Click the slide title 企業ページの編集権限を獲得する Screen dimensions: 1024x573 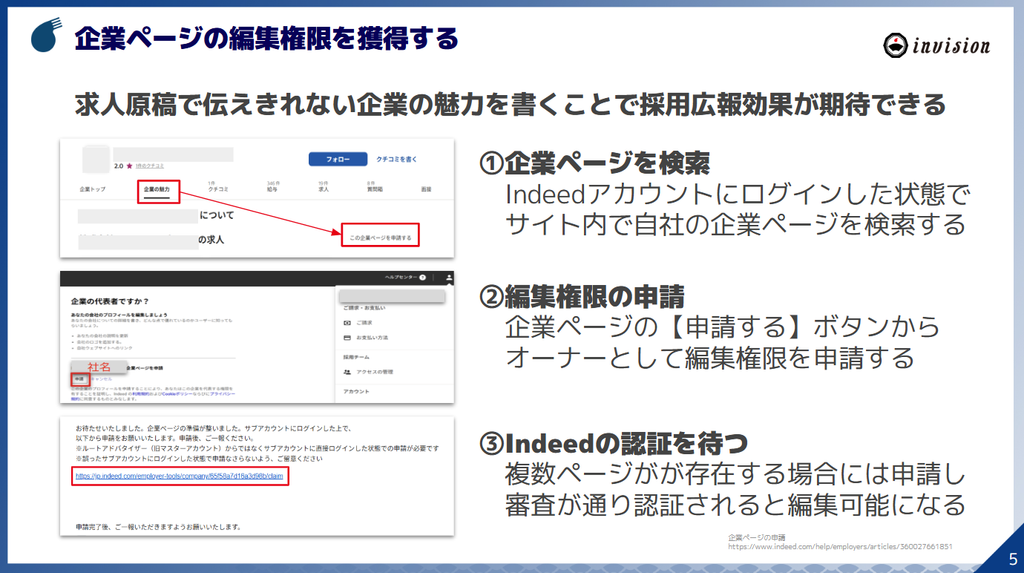266,39
